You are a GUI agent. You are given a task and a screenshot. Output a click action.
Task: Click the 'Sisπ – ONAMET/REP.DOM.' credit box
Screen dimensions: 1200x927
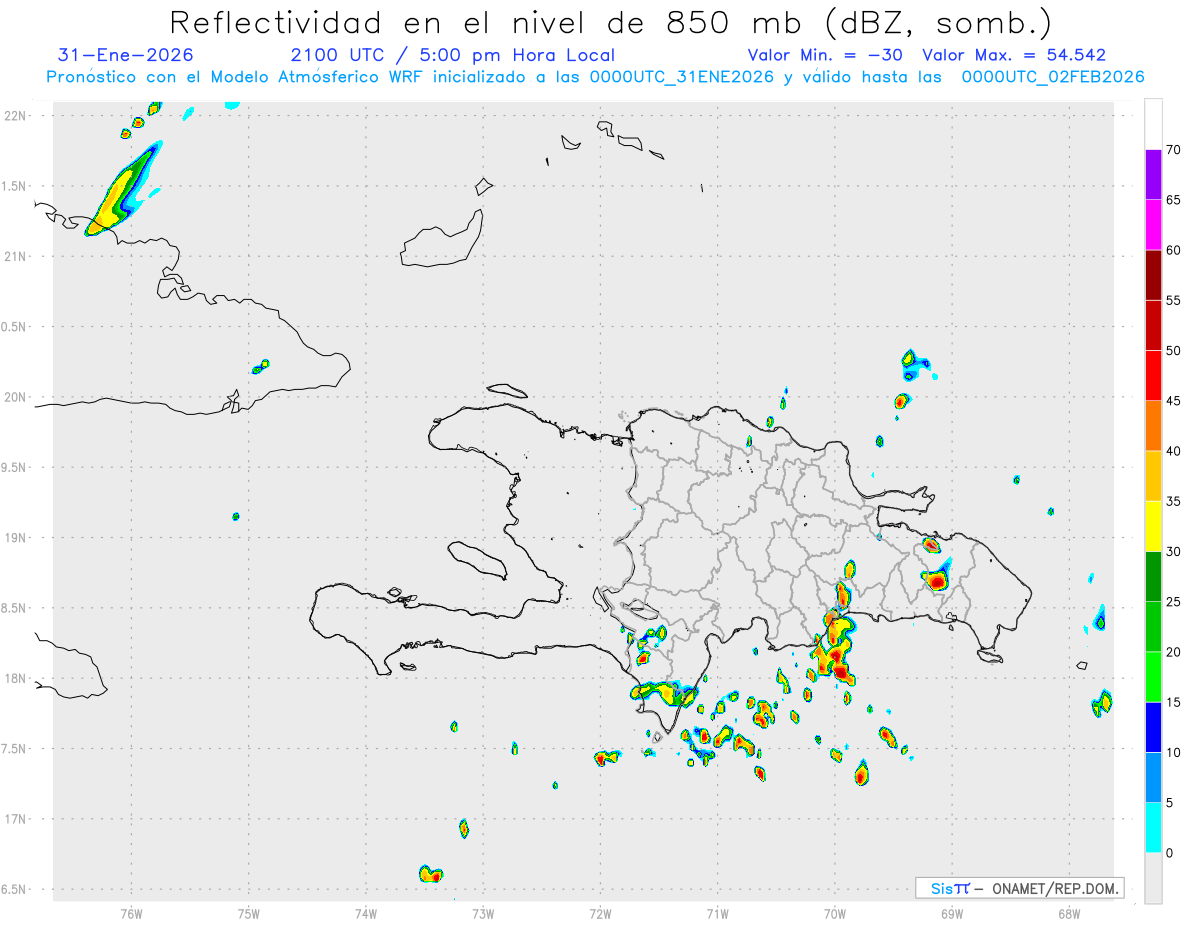[x=1019, y=888]
